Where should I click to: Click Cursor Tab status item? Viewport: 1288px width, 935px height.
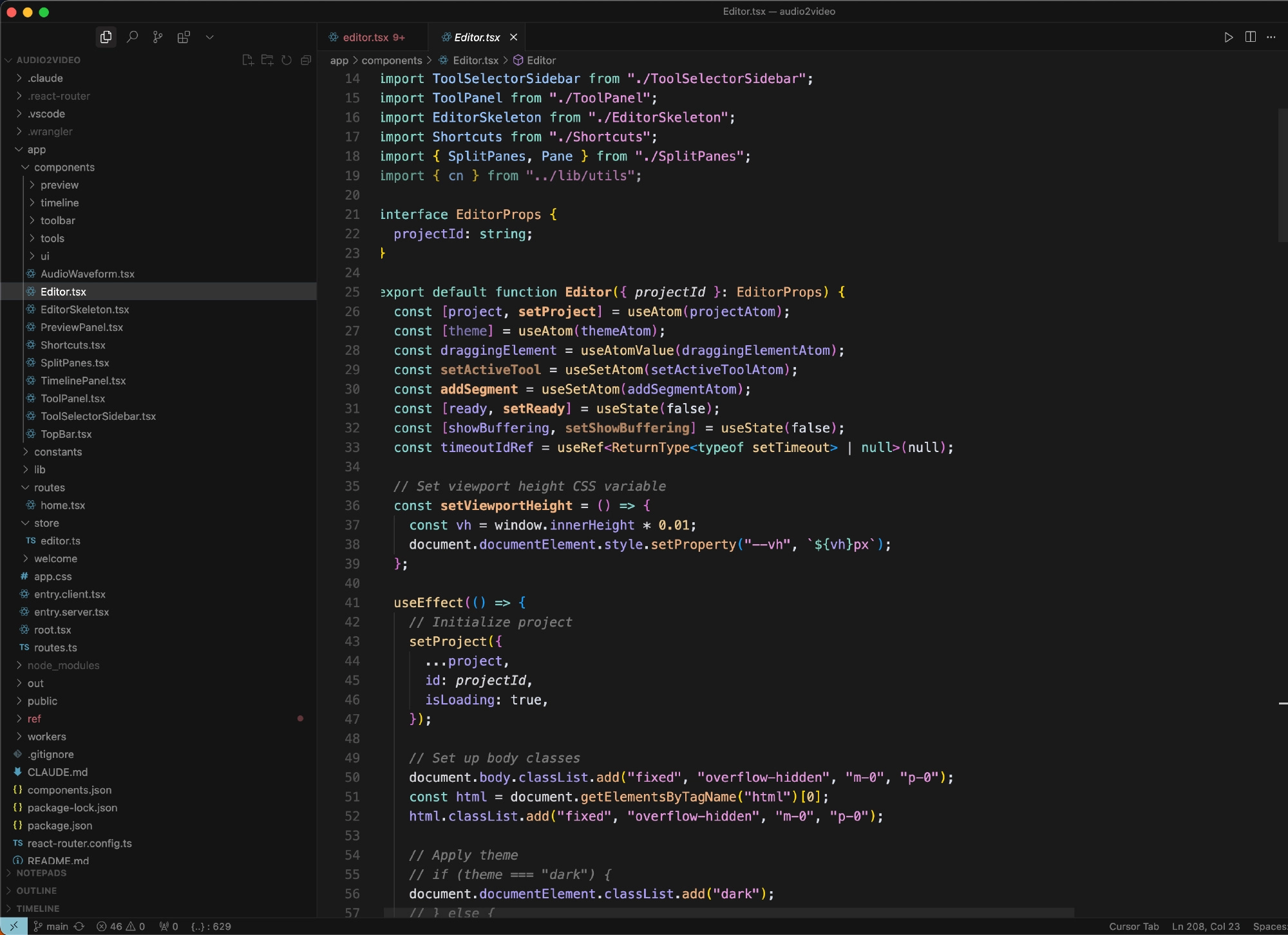pos(1133,927)
